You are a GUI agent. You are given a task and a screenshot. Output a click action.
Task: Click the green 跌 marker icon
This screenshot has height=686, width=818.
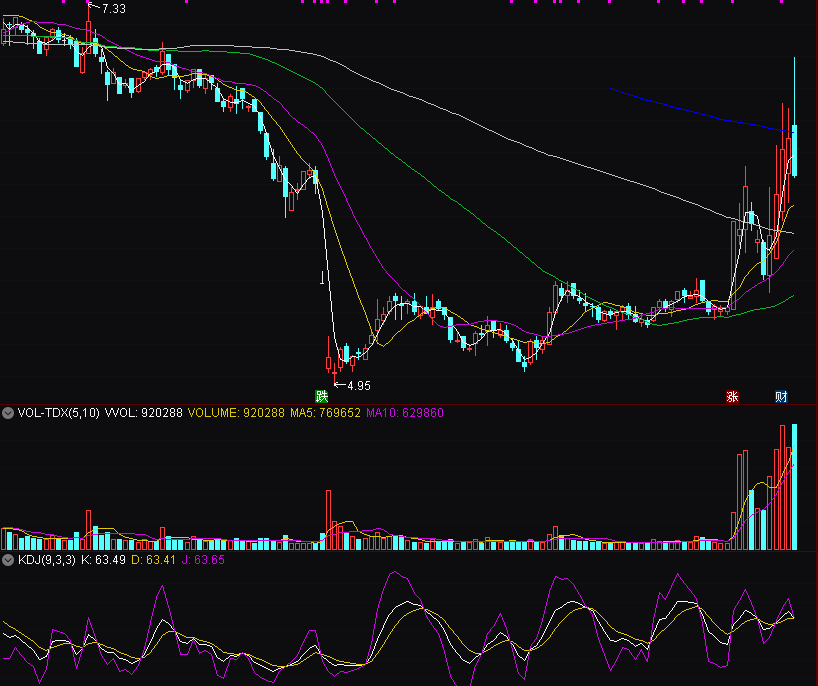[321, 397]
